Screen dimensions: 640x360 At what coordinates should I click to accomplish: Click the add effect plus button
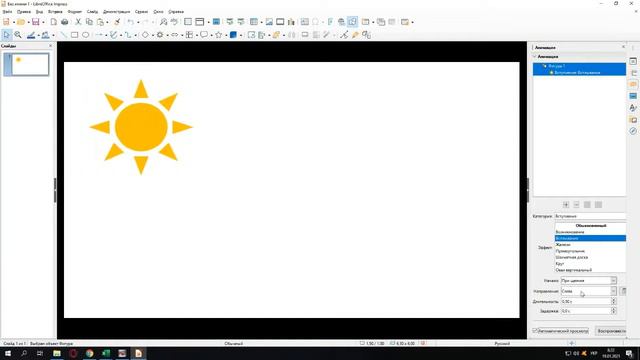pyautogui.click(x=566, y=205)
